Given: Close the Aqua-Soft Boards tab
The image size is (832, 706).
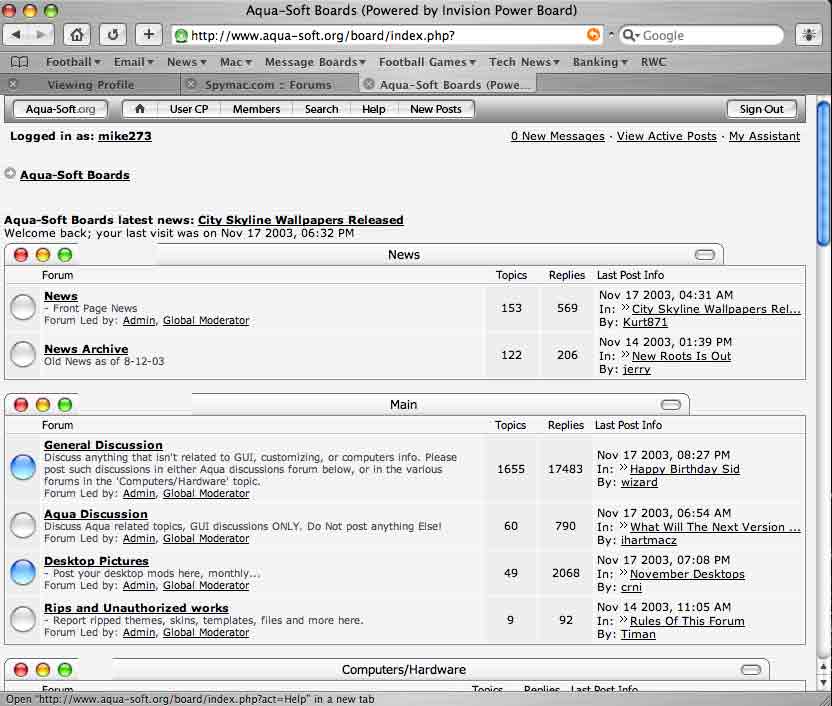Looking at the screenshot, I should (x=369, y=84).
